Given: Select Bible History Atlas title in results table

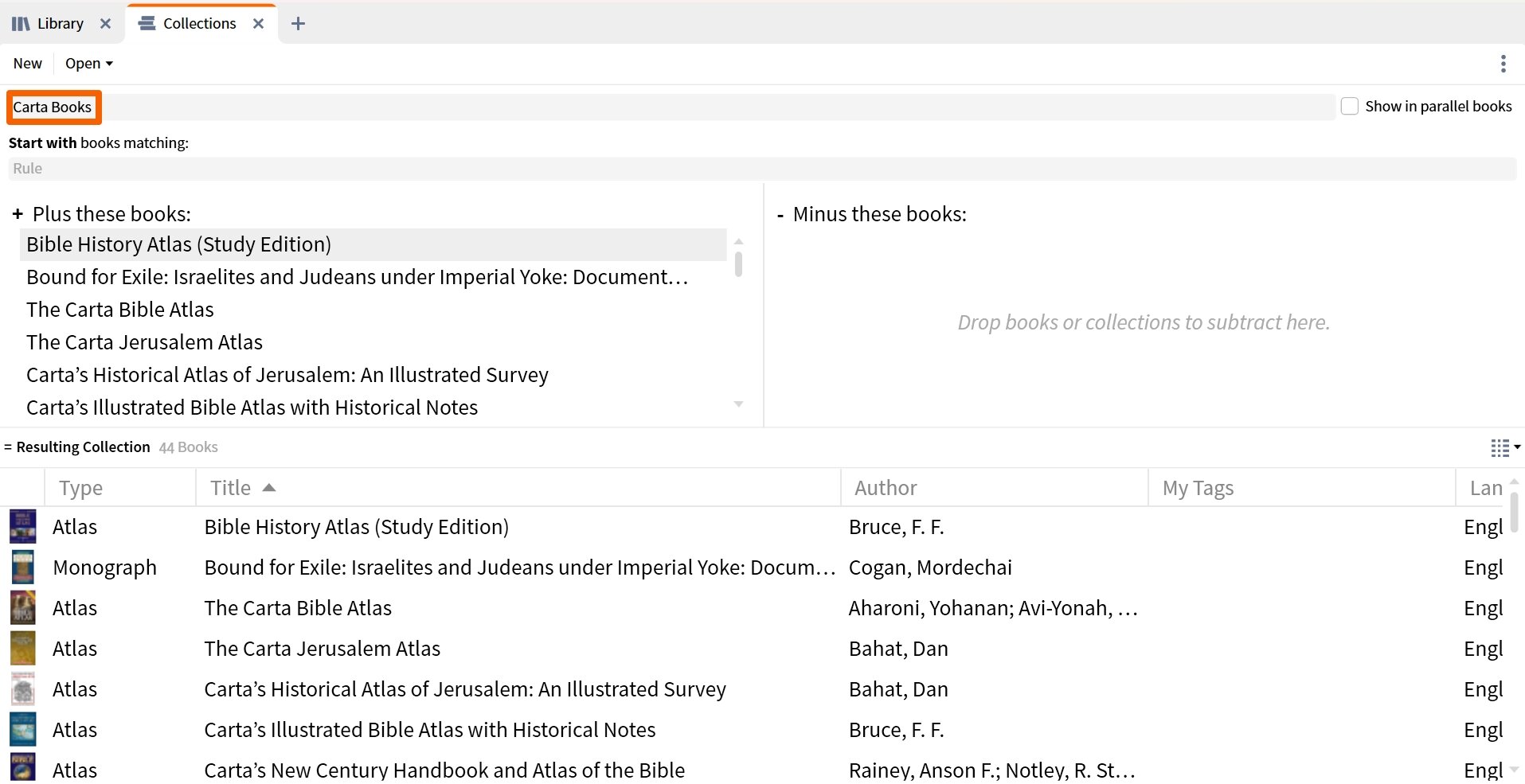Looking at the screenshot, I should pos(356,527).
